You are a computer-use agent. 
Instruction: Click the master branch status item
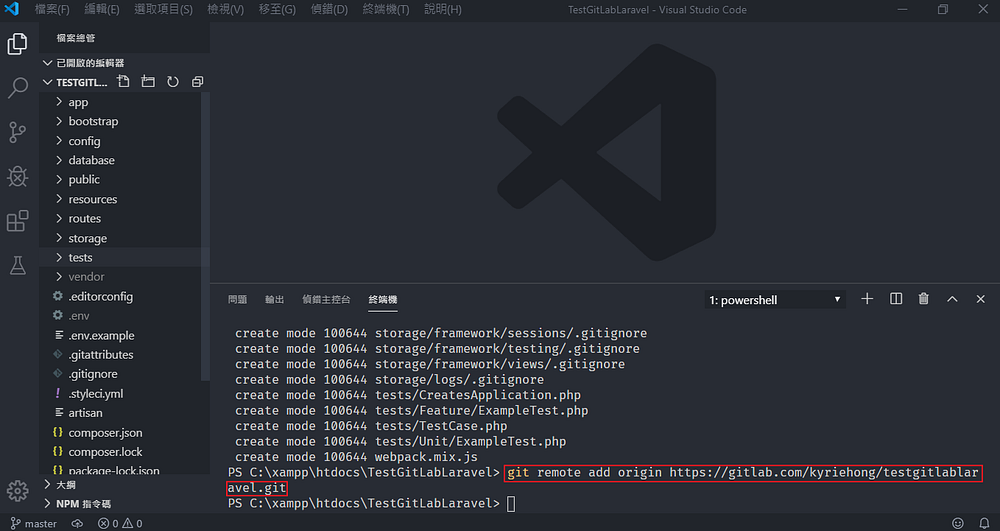34,523
